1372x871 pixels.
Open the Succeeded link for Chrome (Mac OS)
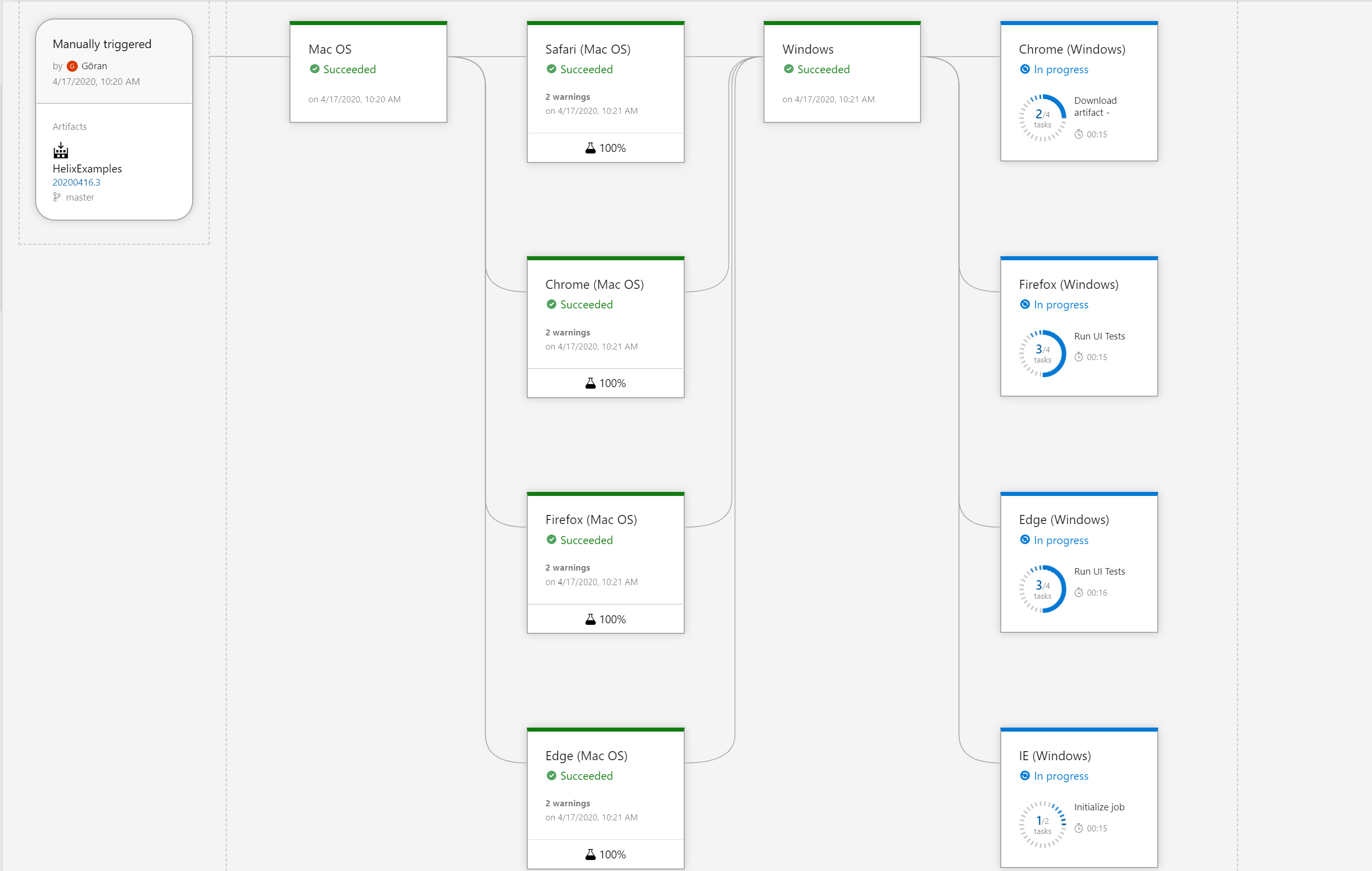tap(586, 305)
